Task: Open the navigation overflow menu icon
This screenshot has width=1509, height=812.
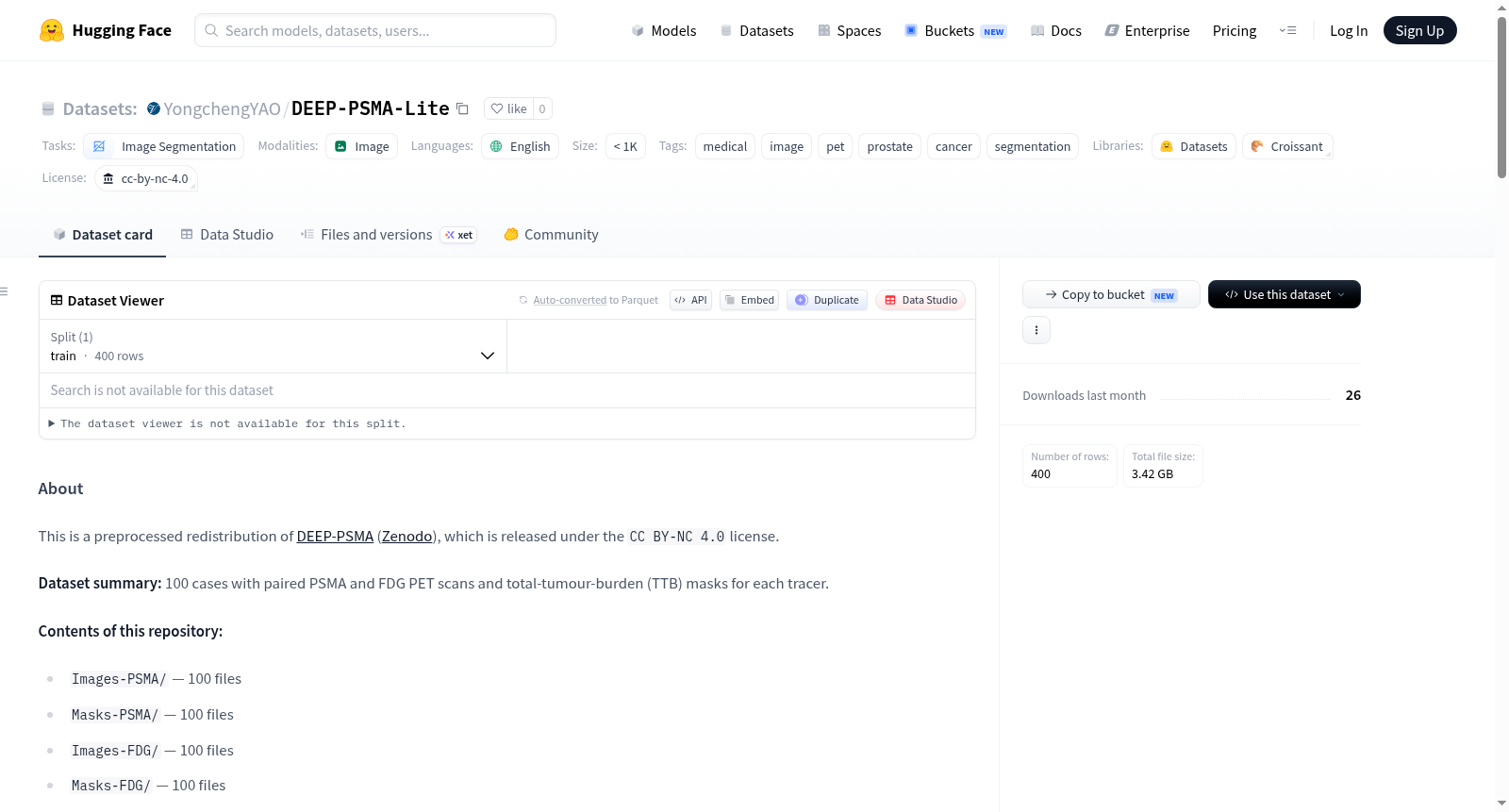Action: [1287, 30]
